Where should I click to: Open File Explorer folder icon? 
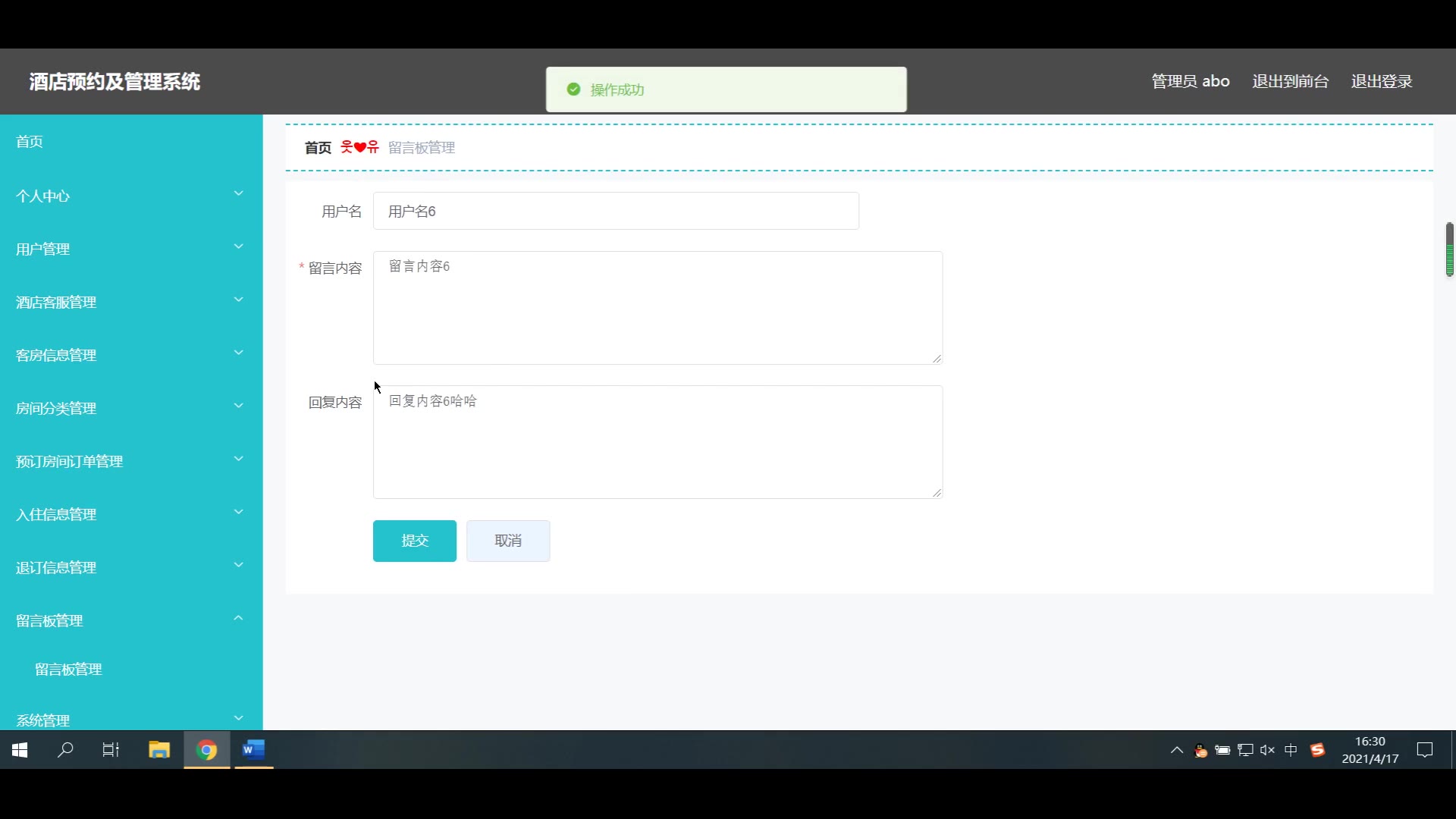tap(159, 750)
